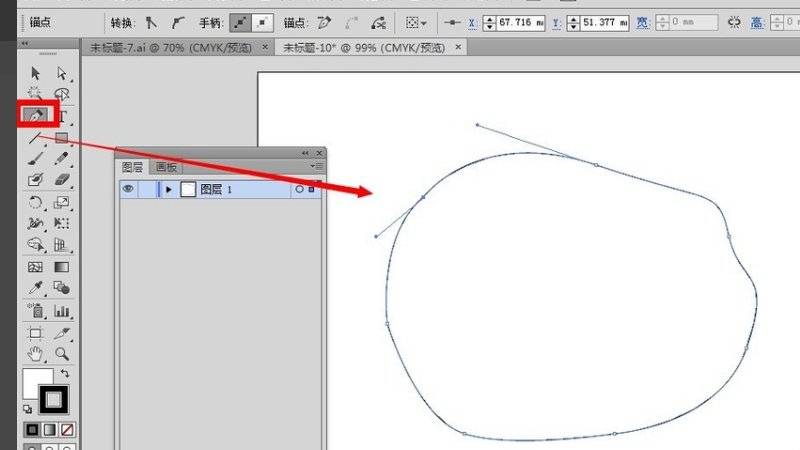800x450 pixels.
Task: Close the 未标题-7.ai tab
Action: coord(265,47)
